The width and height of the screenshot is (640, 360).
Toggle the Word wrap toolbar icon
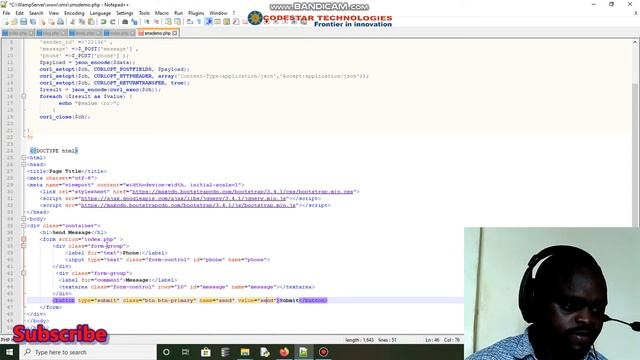point(190,22)
